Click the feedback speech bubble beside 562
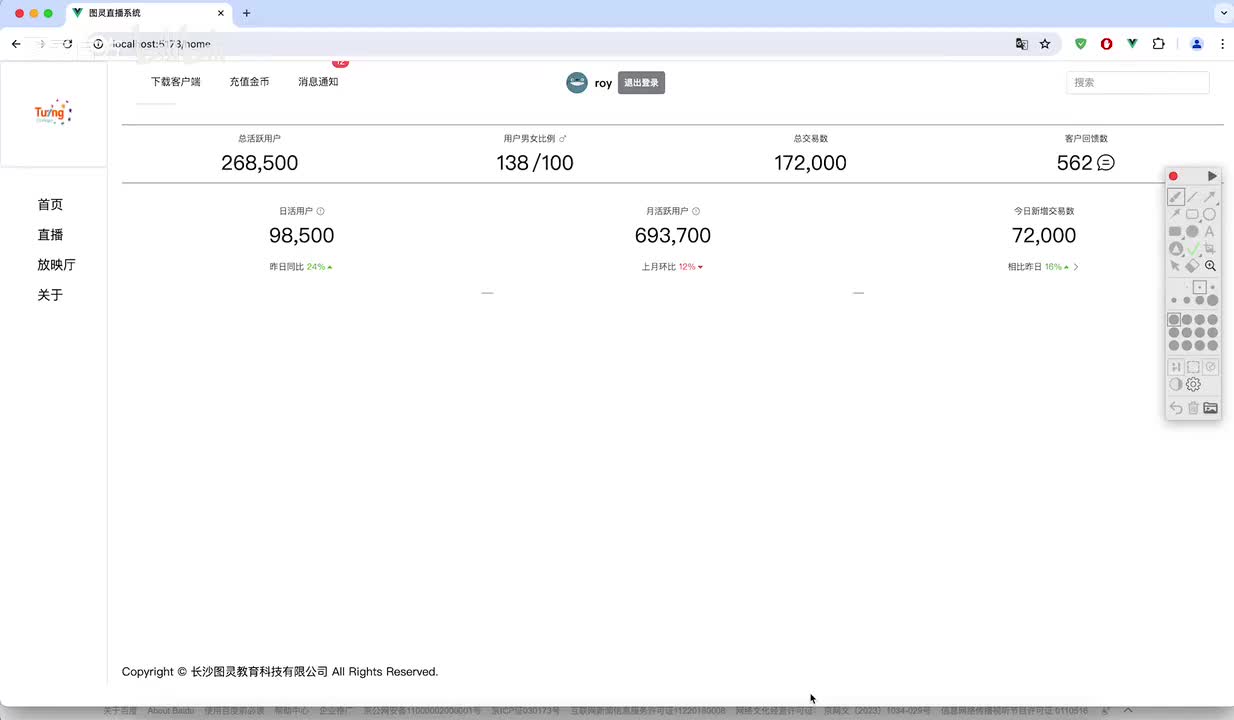 (1105, 162)
